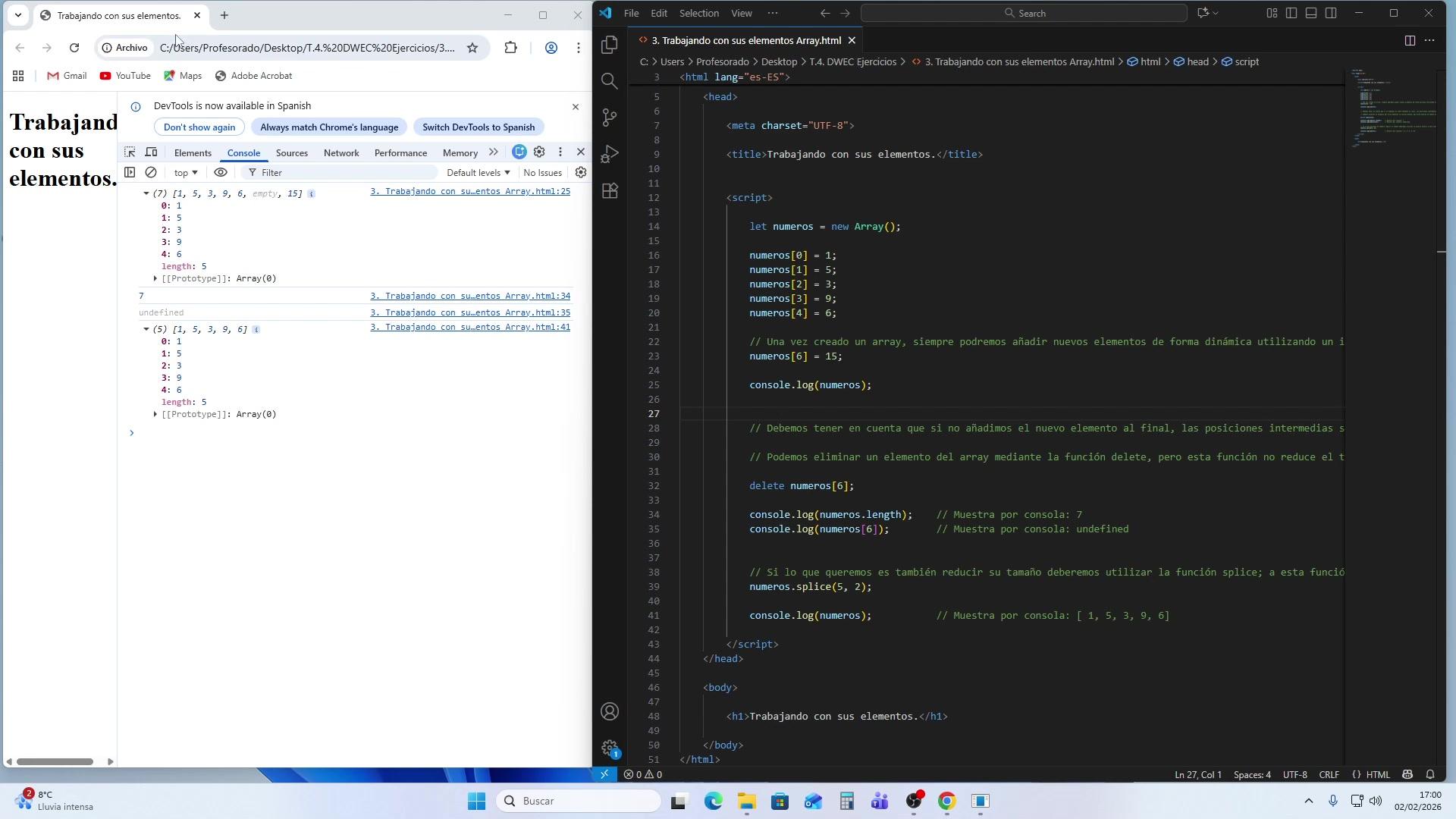
Task: Open DevTools console settings gear
Action: 581,173
